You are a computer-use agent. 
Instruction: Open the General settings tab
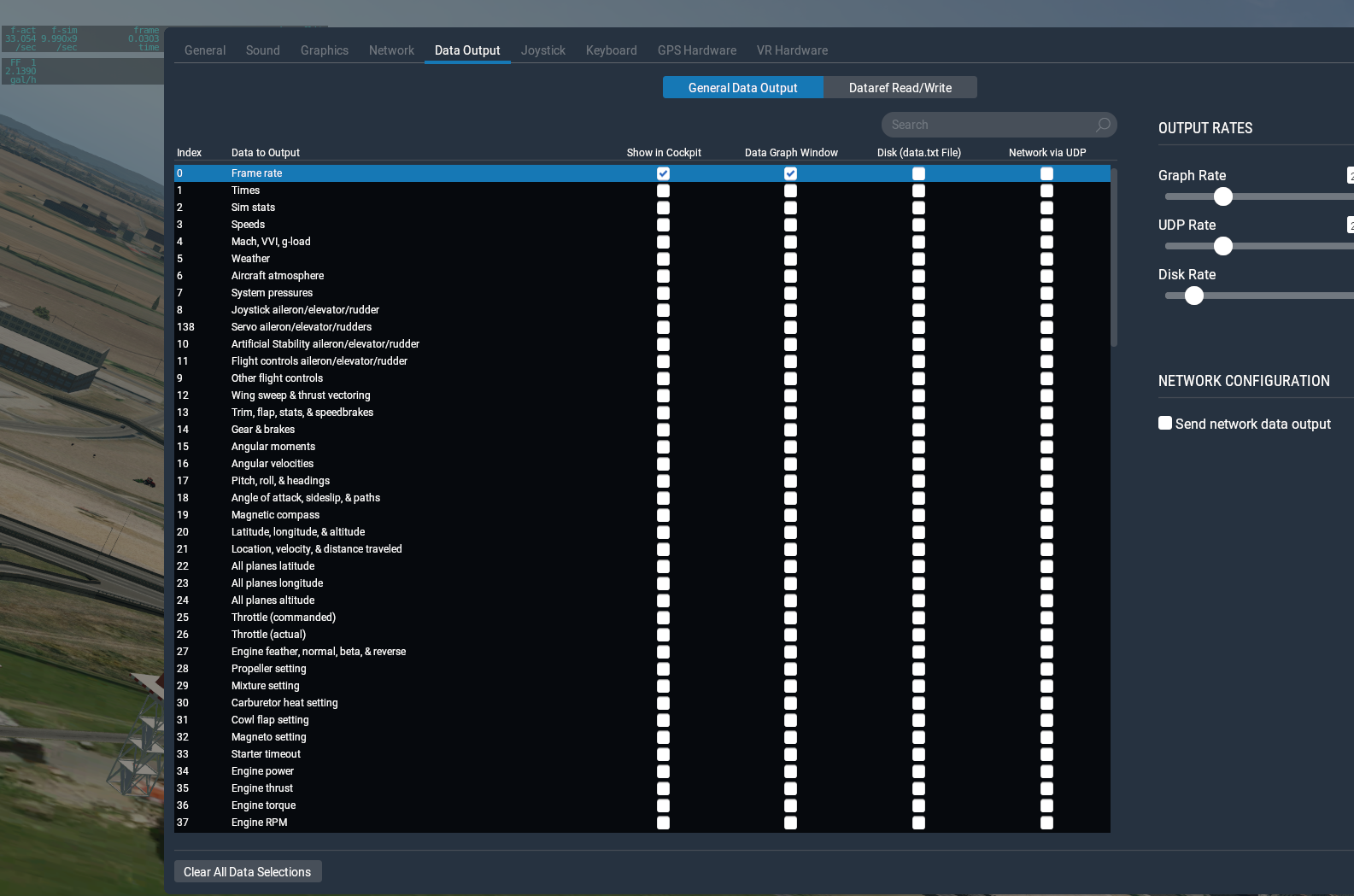tap(205, 50)
